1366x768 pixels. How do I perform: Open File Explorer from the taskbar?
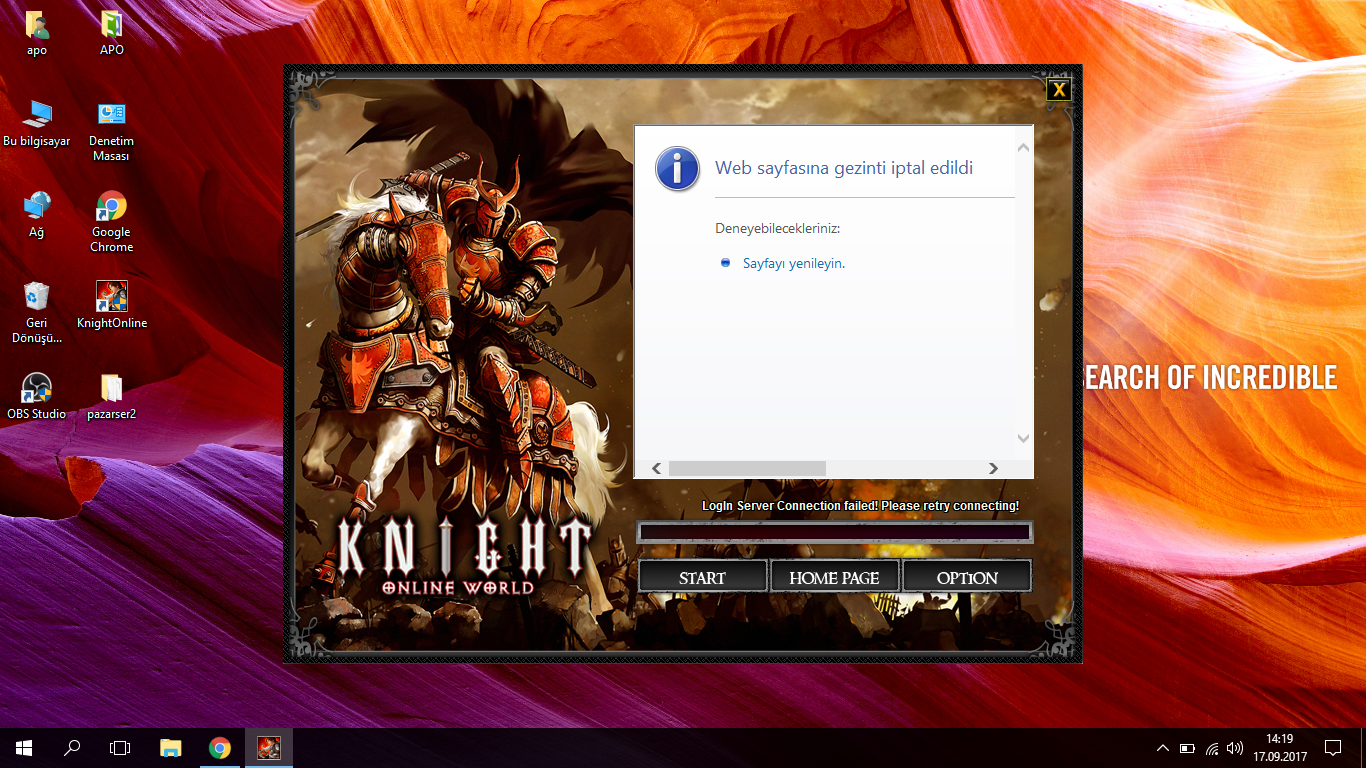[171, 747]
